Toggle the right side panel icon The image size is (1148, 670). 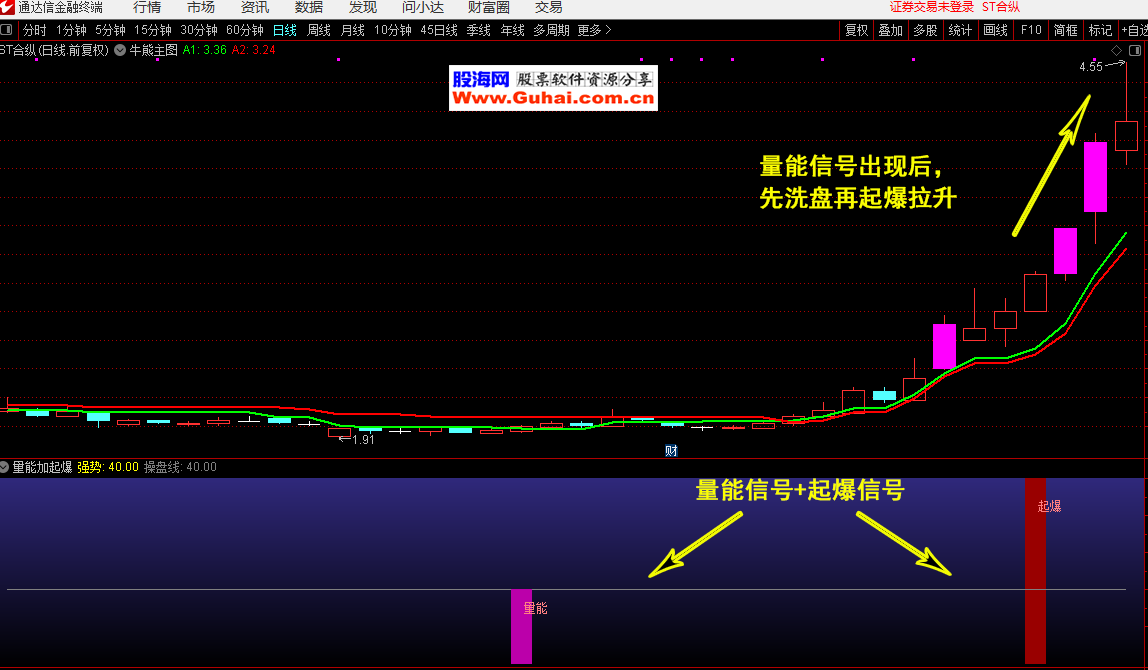point(1134,50)
